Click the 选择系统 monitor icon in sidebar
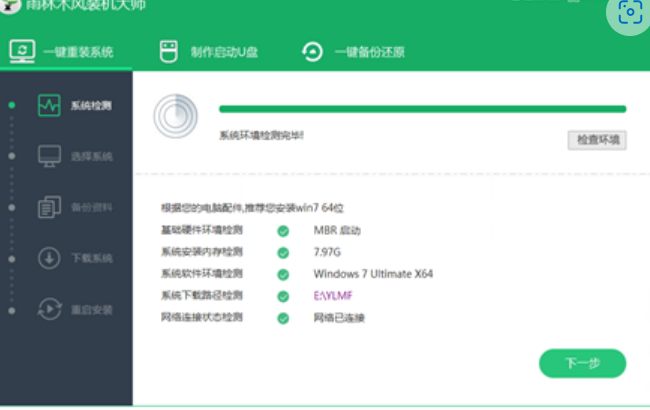This screenshot has height=410, width=650. (x=49, y=156)
